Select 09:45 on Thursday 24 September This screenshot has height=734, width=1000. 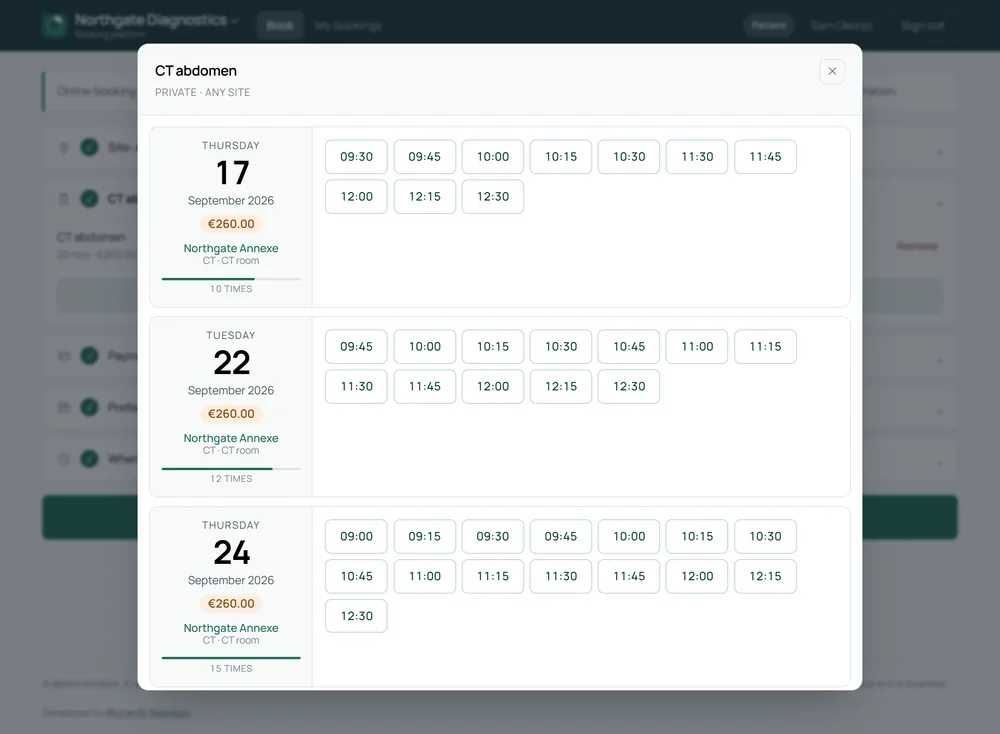coord(561,536)
